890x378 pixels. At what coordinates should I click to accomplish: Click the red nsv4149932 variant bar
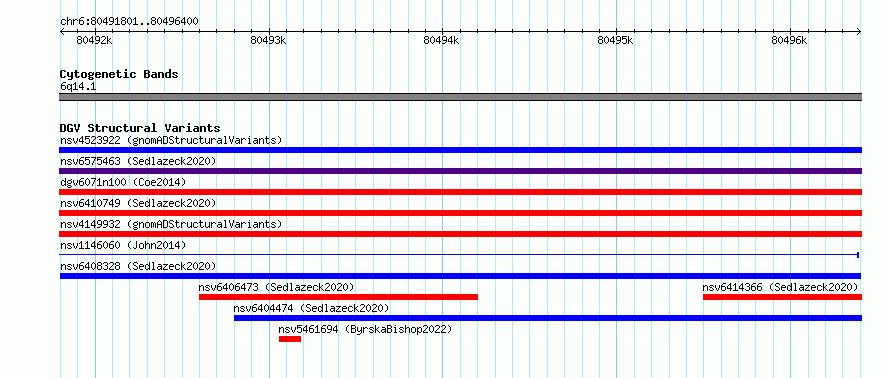(x=460, y=234)
